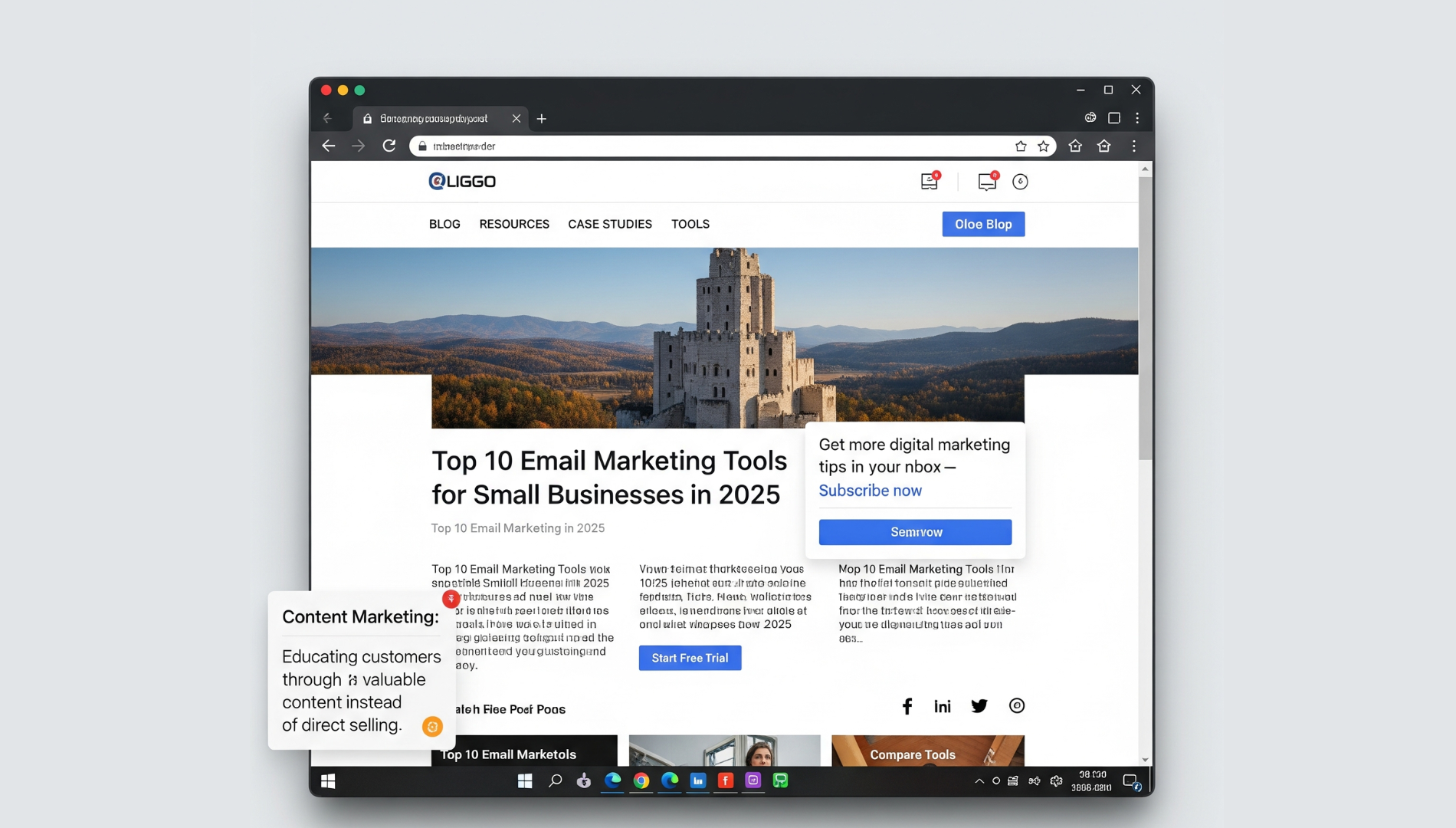
Task: Open the Top 10 Email Marketols thumbnail
Action: tap(524, 751)
